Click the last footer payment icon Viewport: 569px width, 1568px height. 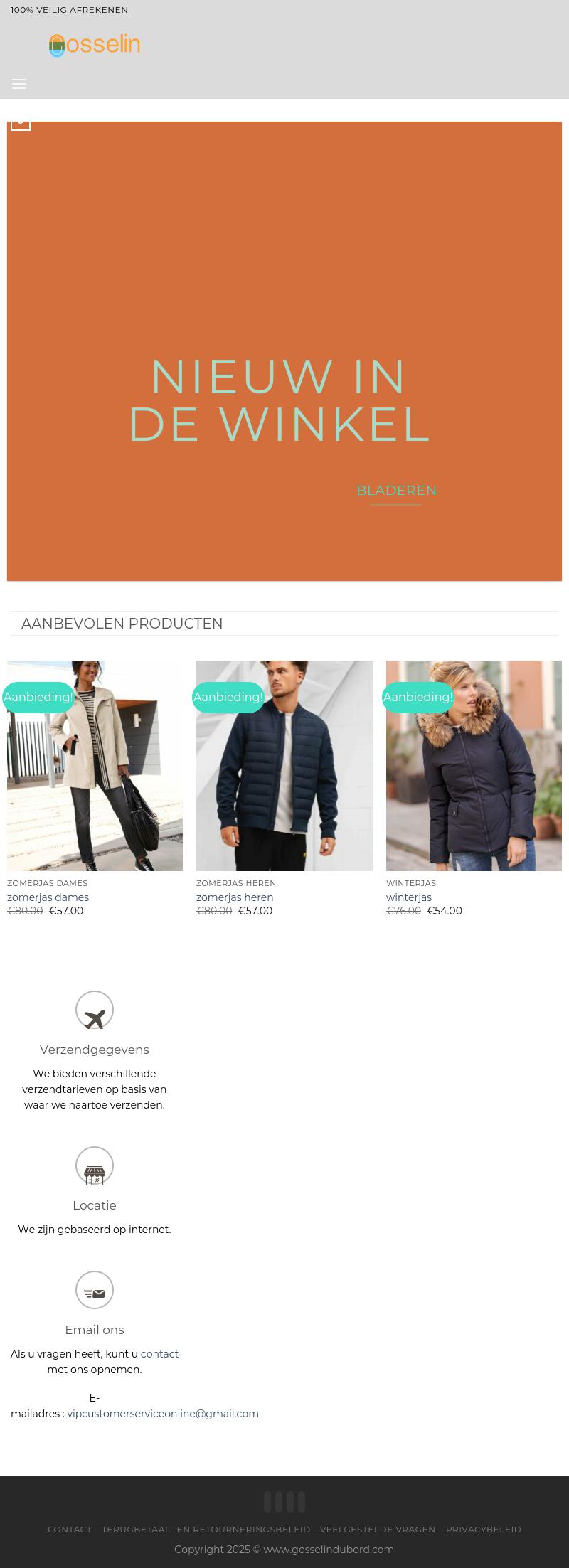(302, 1502)
